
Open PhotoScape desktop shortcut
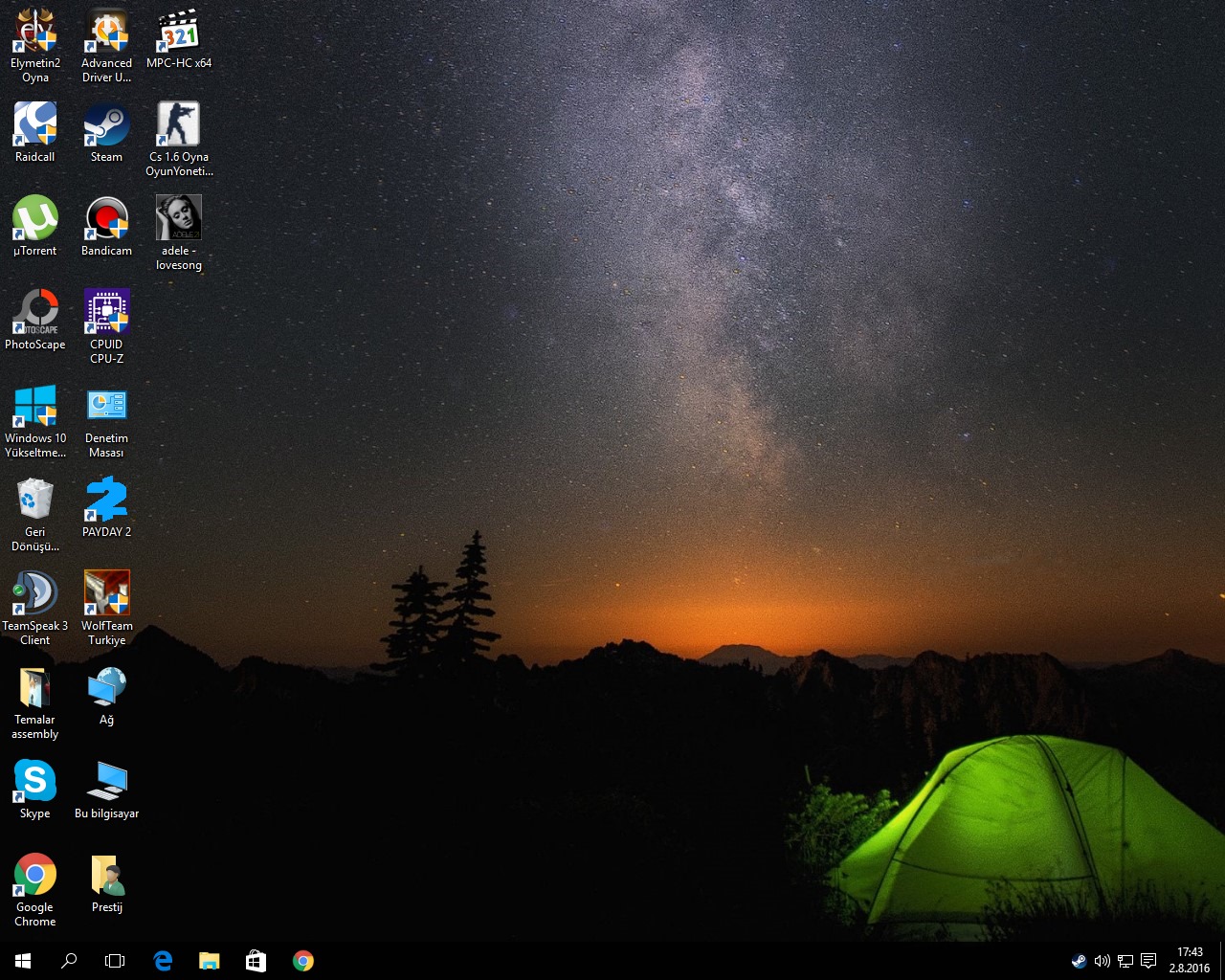35,320
